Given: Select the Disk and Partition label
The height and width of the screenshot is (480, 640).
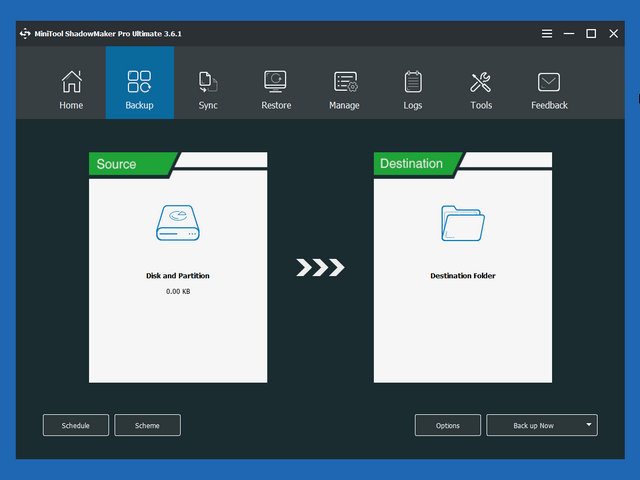Looking at the screenshot, I should (178, 275).
